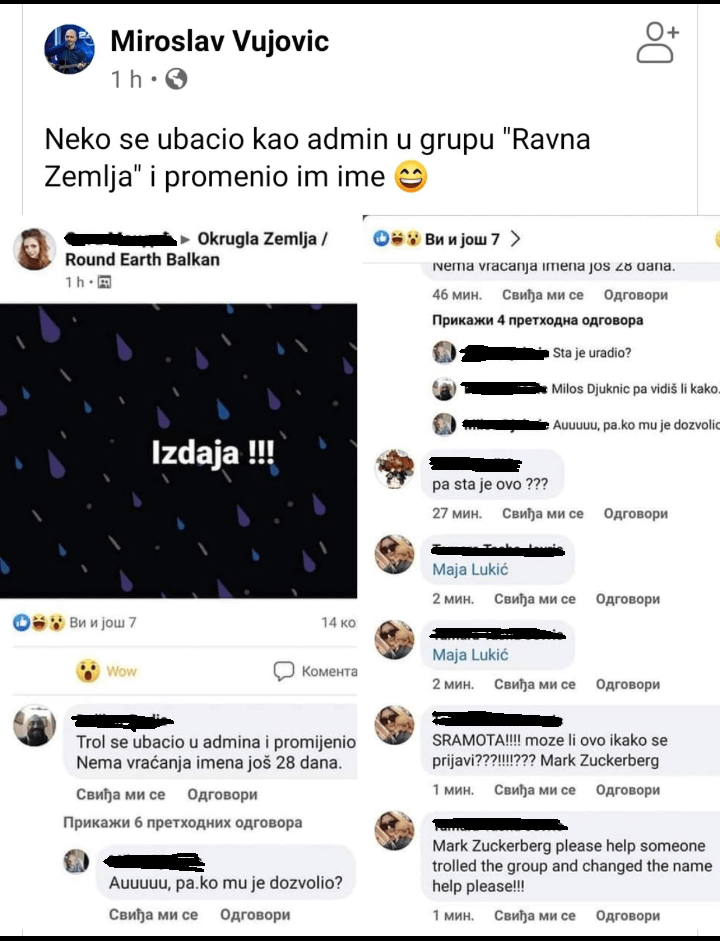The width and height of the screenshot is (720, 941).
Task: Click the comment speech bubble icon
Action: click(x=284, y=671)
